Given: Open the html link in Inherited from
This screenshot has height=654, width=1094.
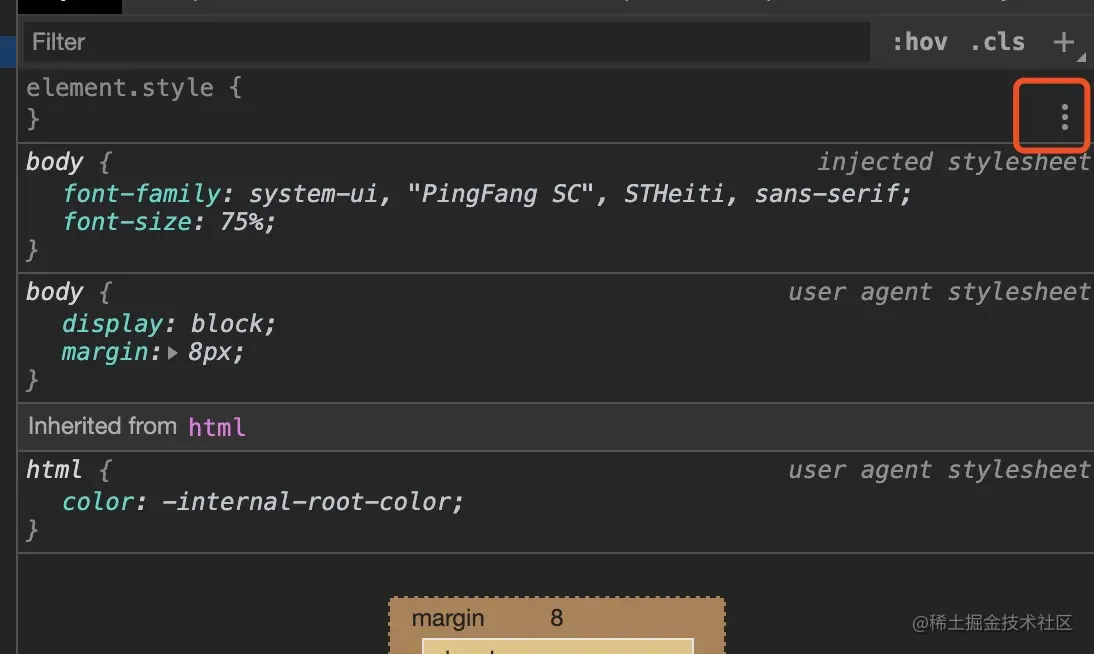Looking at the screenshot, I should 217,426.
